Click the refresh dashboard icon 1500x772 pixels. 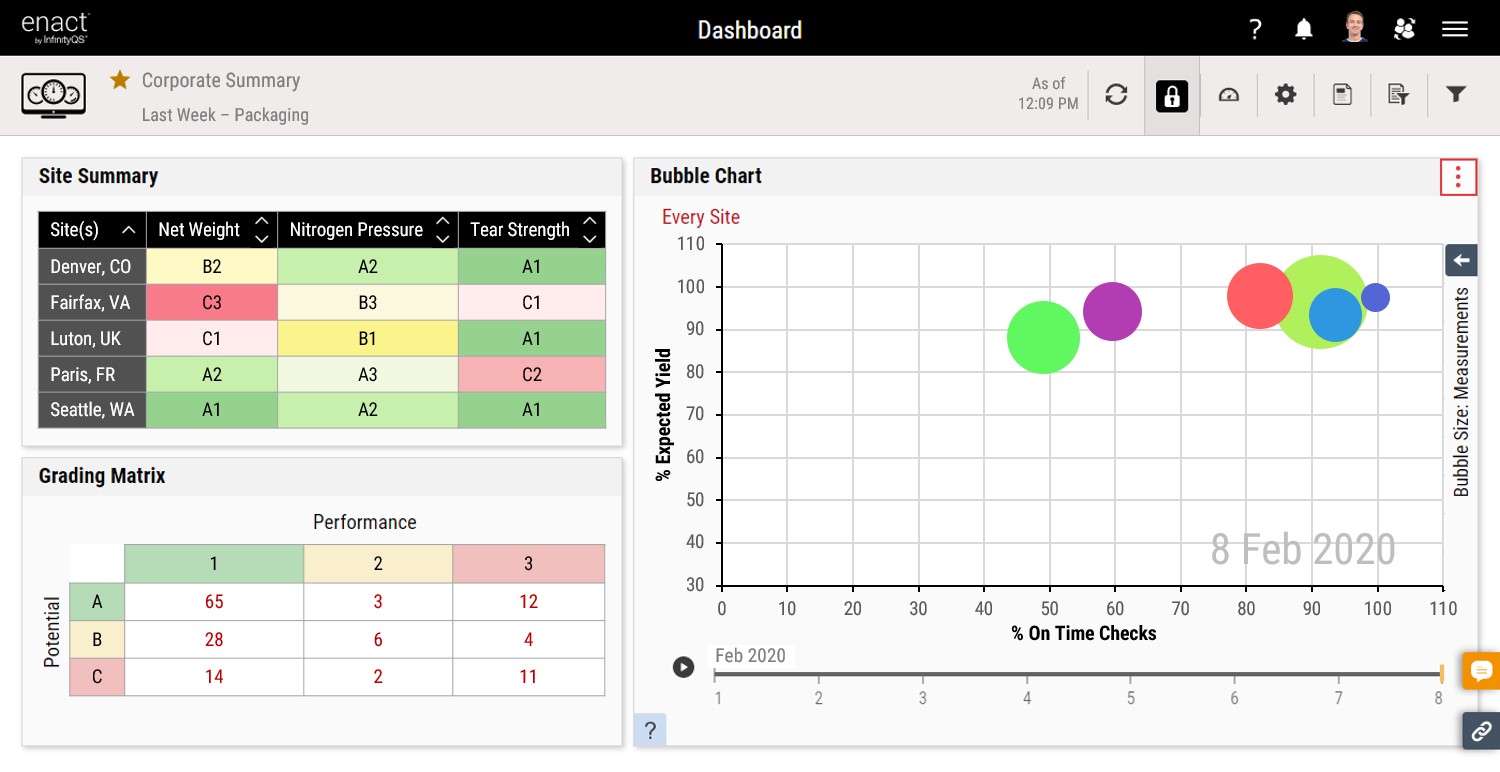click(1116, 95)
